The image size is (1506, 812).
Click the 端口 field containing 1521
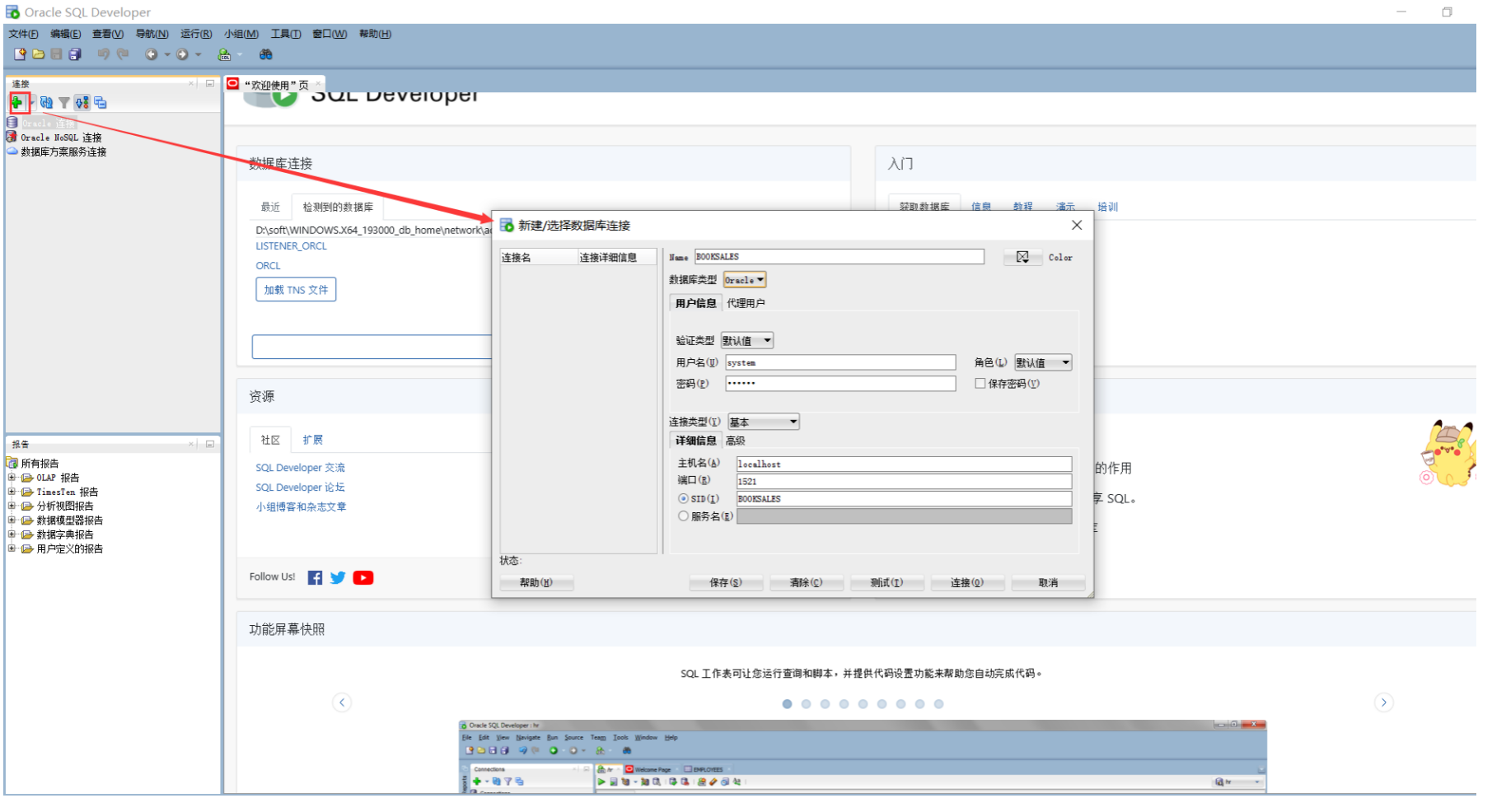904,482
